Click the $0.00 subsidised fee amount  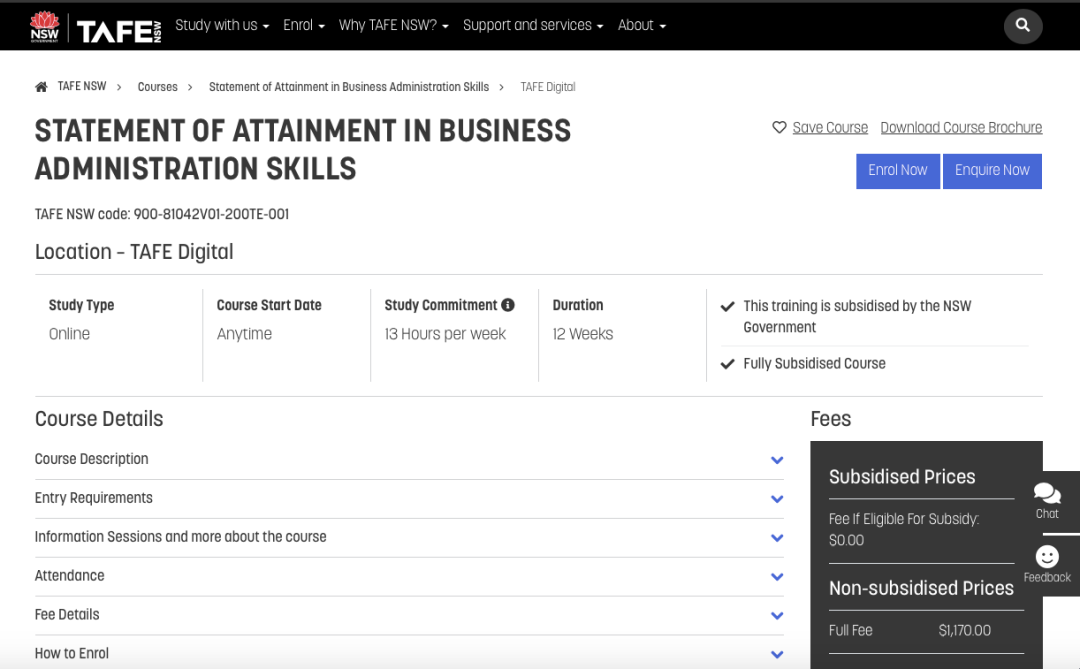847,540
